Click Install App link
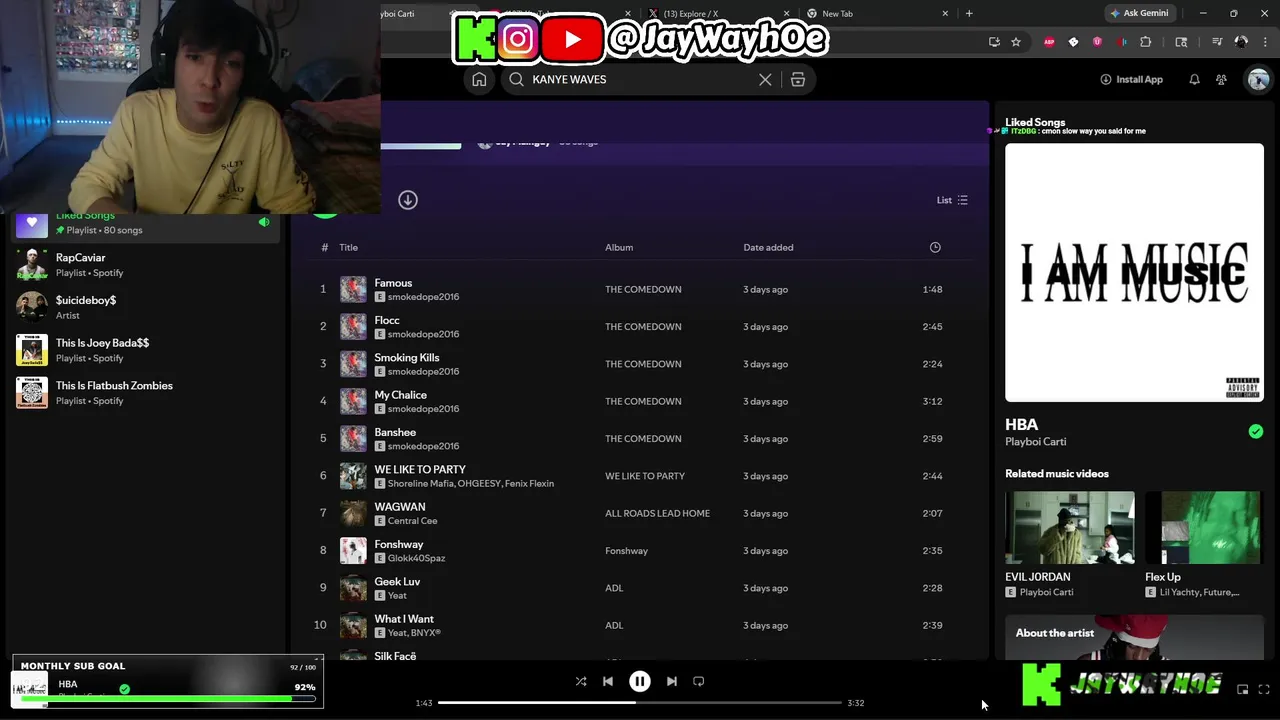 (x=1131, y=79)
